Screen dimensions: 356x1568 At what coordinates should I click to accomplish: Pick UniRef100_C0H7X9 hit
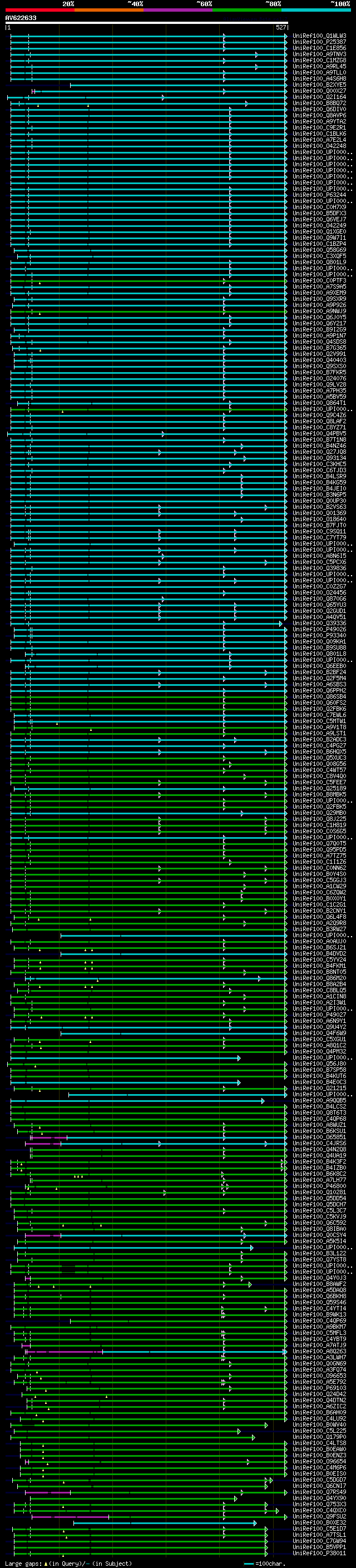click(x=319, y=207)
